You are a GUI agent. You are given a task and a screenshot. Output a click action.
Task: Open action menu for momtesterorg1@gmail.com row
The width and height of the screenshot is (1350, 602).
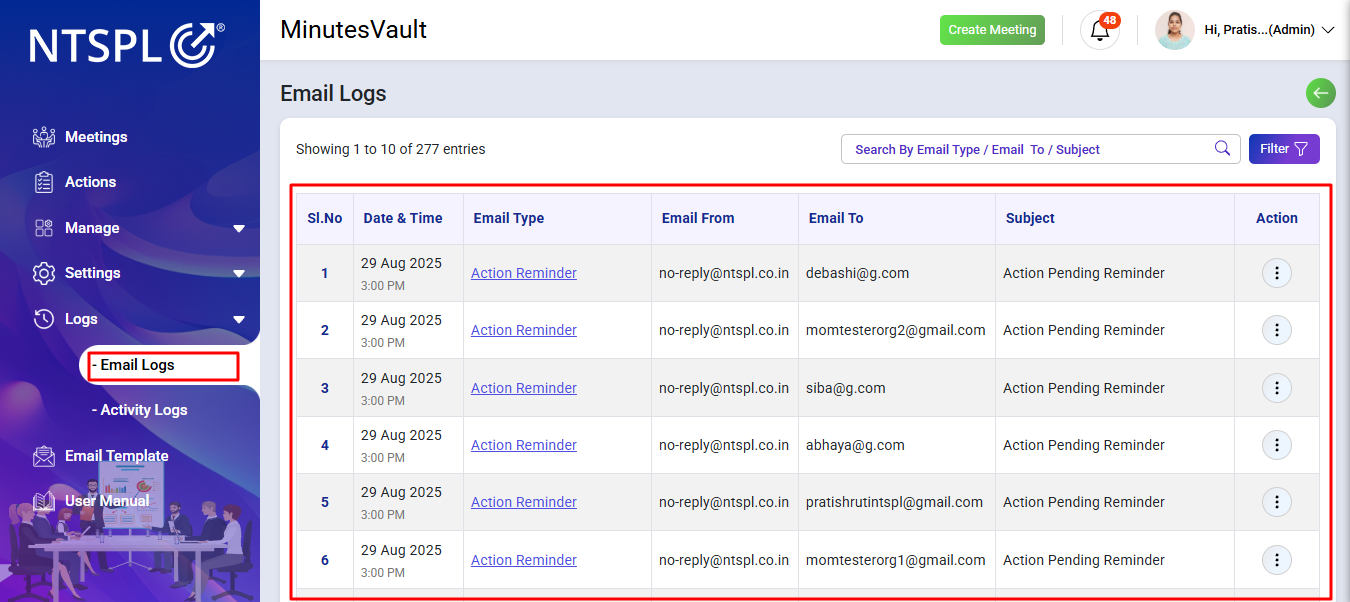[x=1277, y=560]
